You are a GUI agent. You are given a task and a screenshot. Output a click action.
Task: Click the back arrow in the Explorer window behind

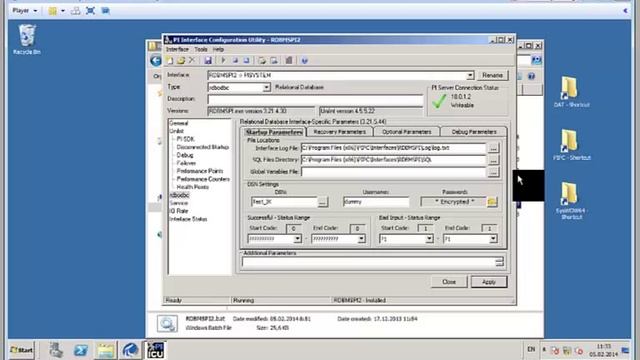156,61
